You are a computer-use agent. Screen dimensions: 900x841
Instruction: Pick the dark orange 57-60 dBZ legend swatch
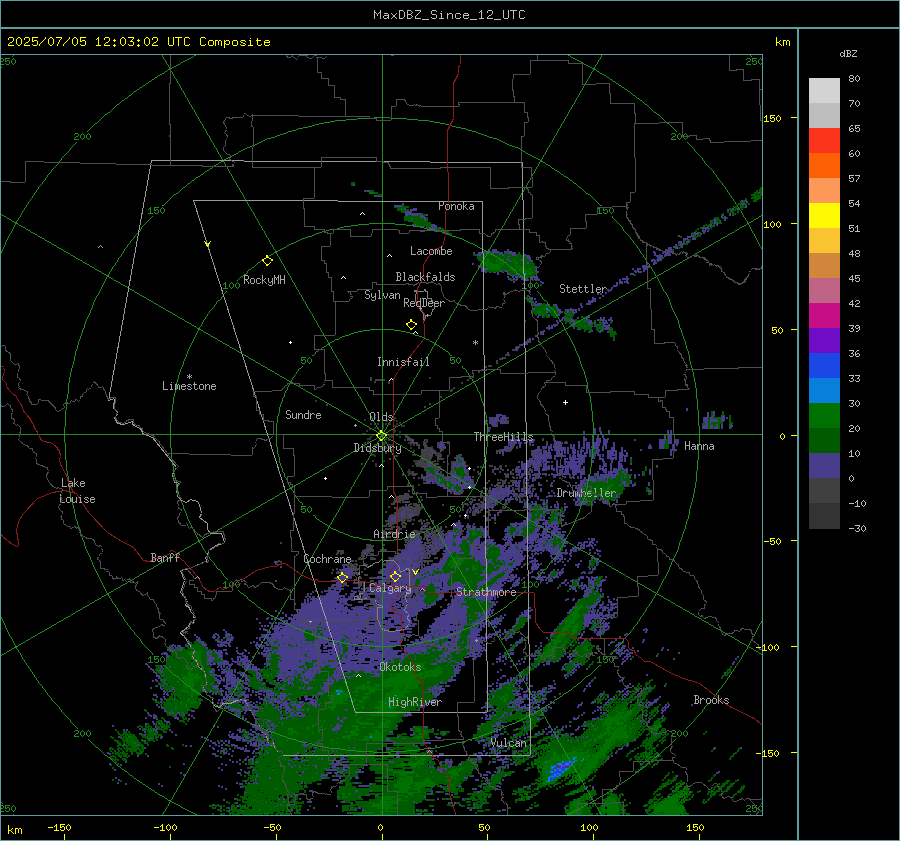pos(824,165)
